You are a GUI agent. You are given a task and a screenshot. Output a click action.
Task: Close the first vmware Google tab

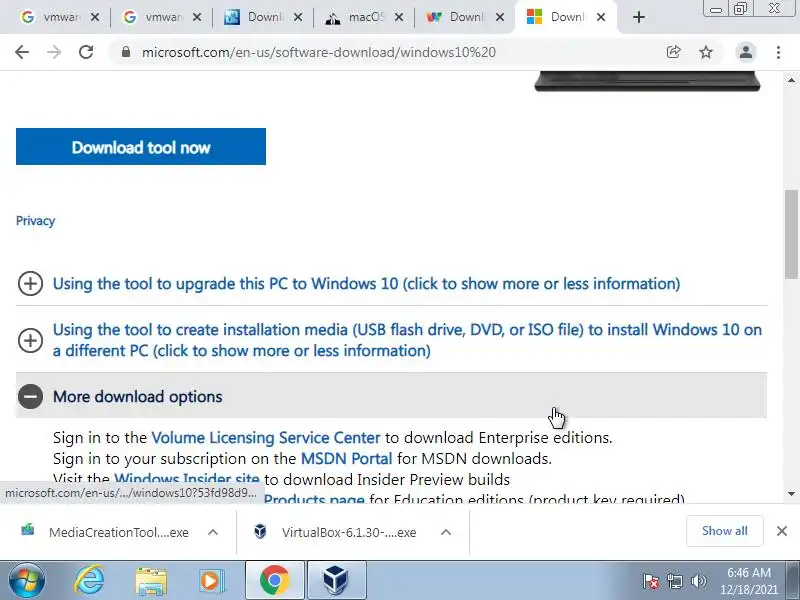tap(95, 17)
